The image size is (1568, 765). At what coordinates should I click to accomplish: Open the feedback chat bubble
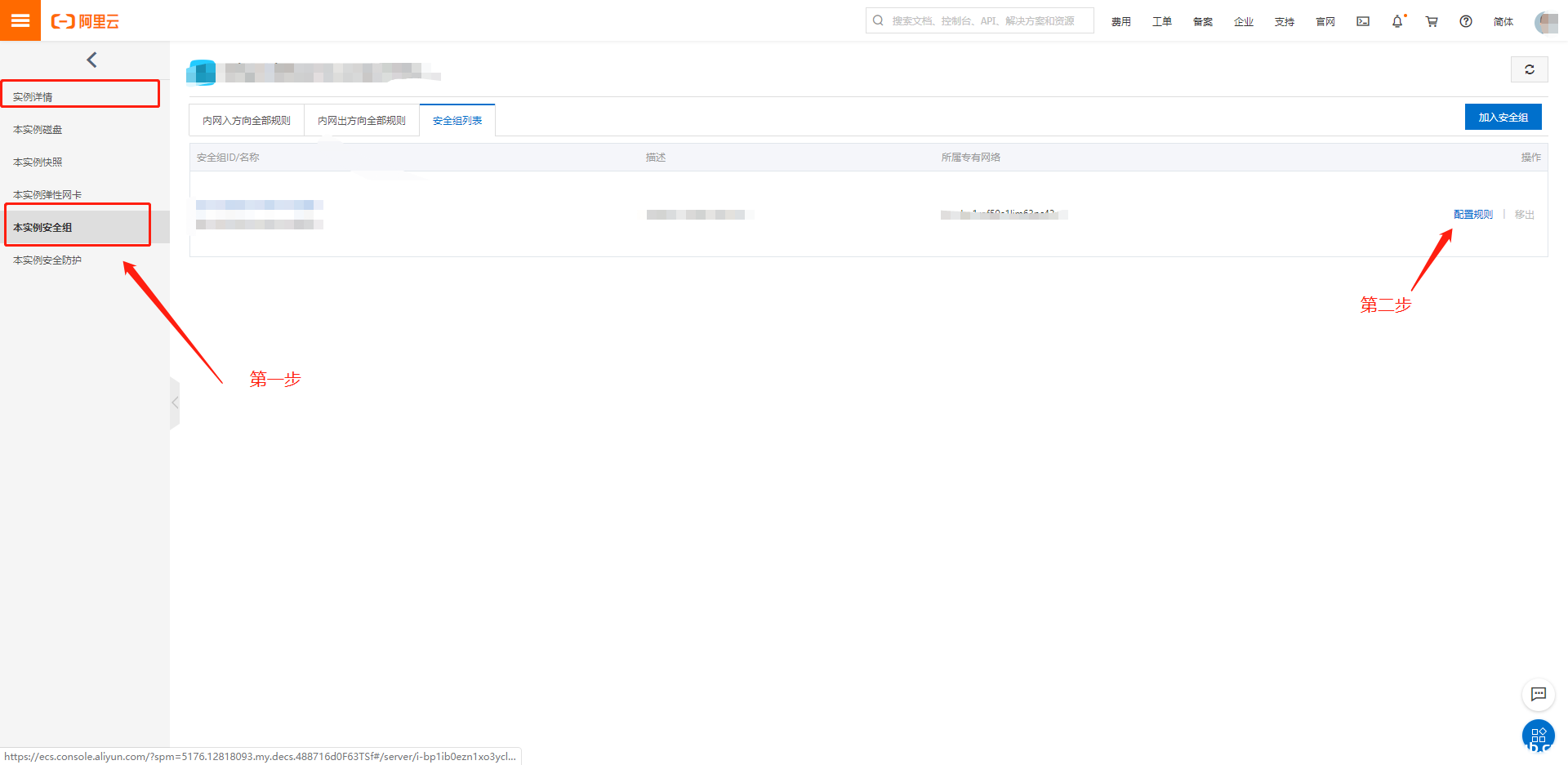(x=1539, y=695)
